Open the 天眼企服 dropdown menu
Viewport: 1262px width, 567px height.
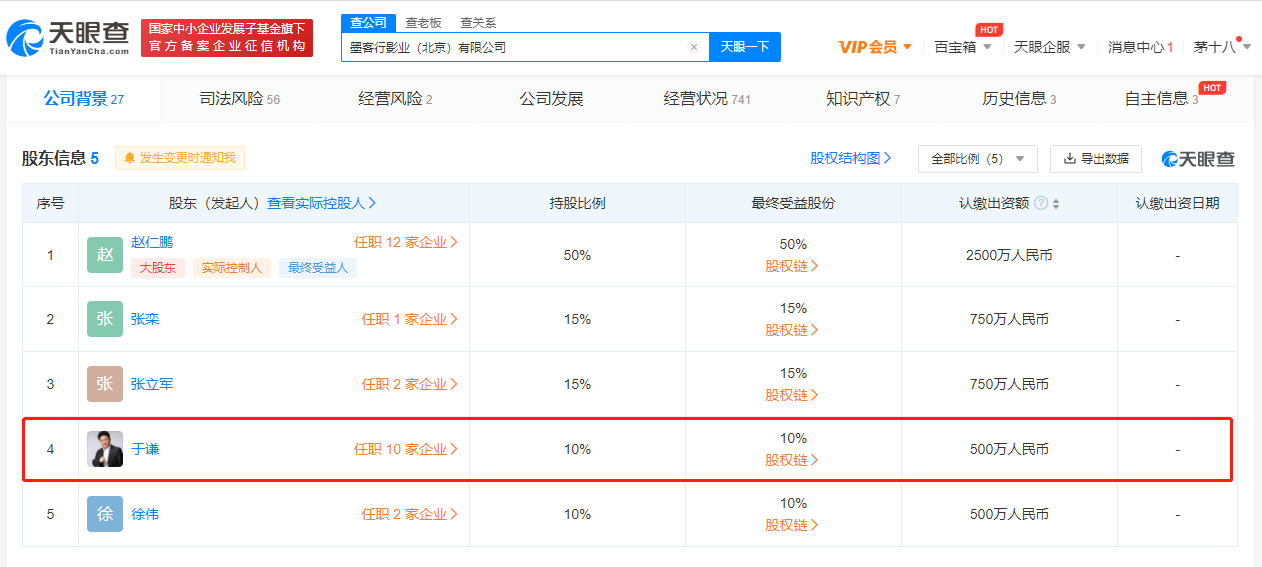coord(1050,47)
